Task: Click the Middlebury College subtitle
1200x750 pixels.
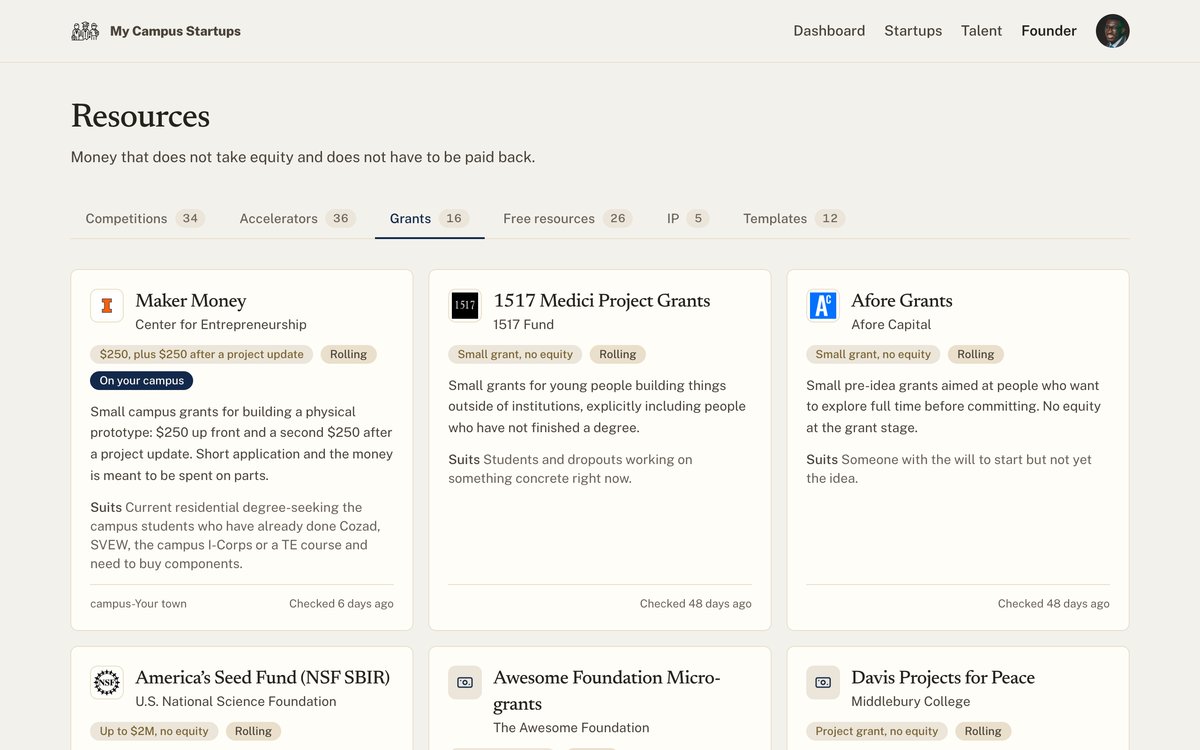Action: pyautogui.click(x=911, y=701)
